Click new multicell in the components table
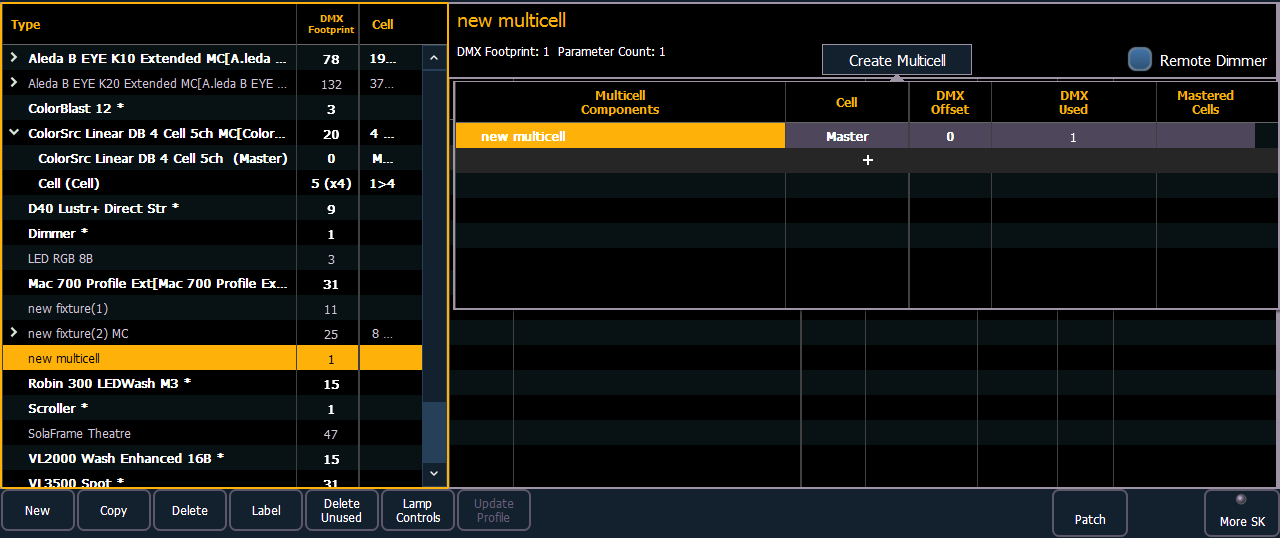 click(x=620, y=136)
